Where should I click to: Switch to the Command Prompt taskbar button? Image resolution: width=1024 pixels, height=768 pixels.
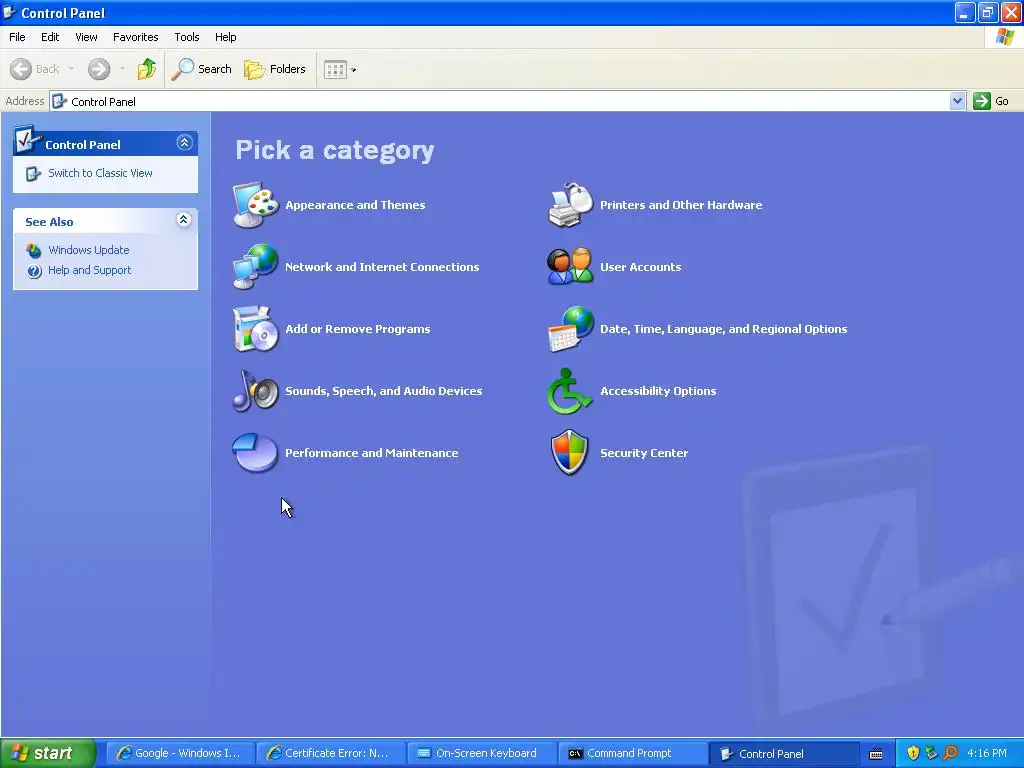coord(632,754)
